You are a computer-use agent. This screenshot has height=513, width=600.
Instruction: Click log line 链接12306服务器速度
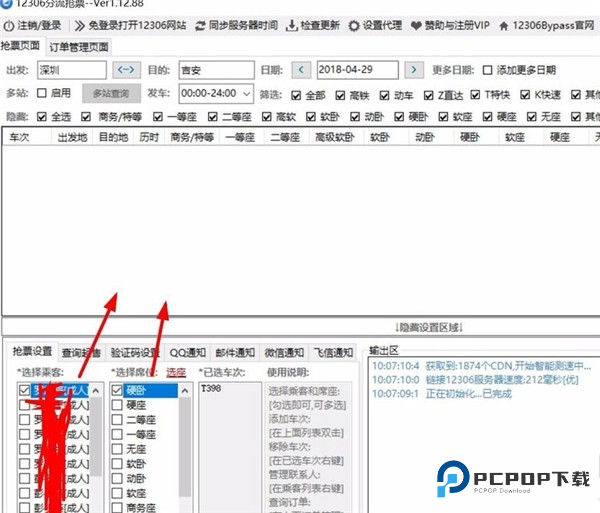tap(476, 380)
